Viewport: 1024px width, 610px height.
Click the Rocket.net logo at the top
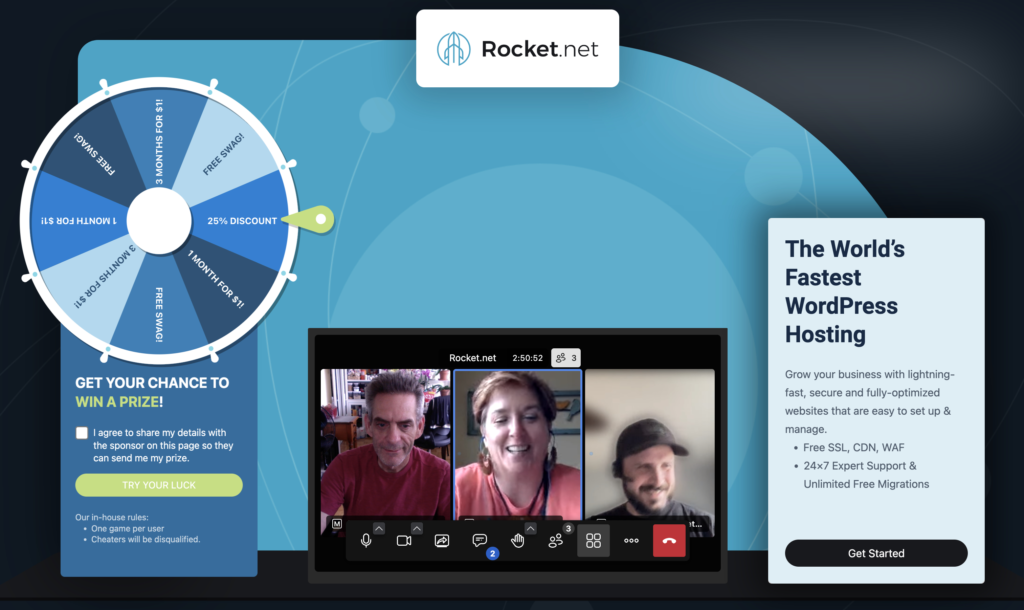(518, 48)
